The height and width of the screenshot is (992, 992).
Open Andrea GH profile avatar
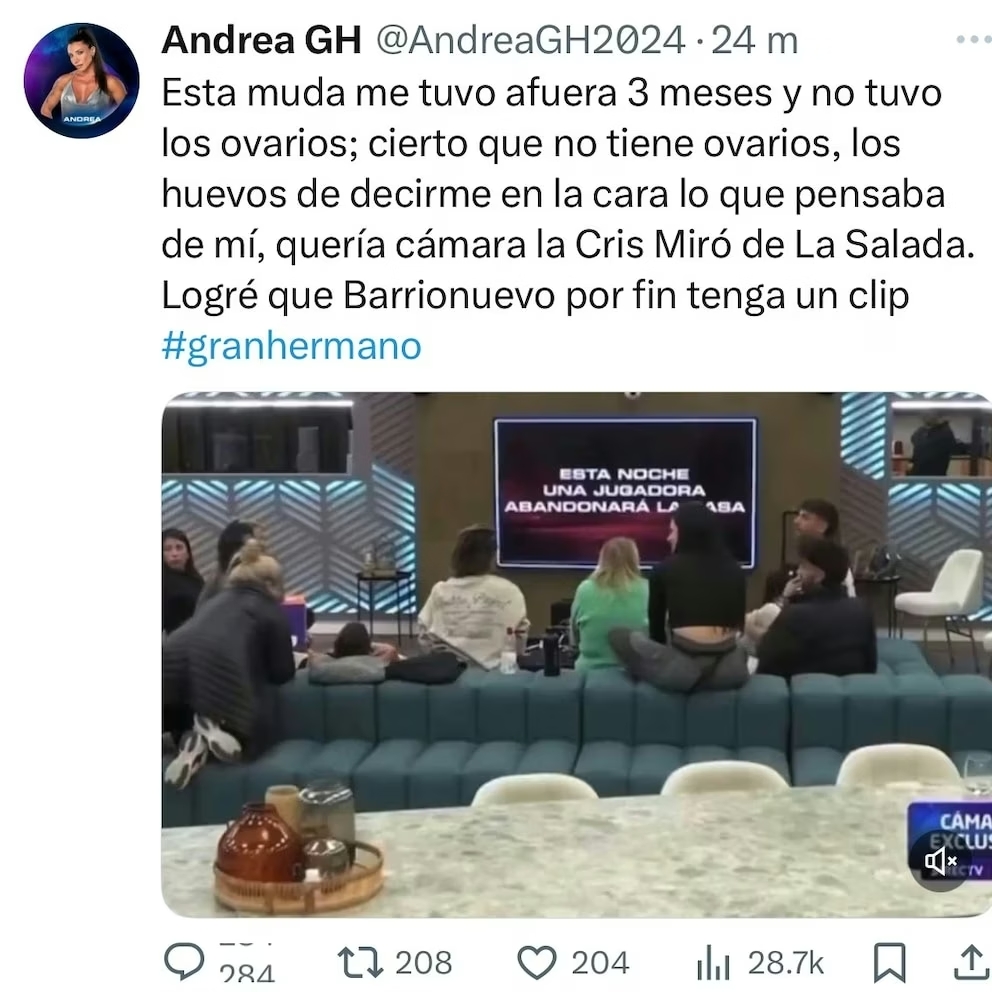(x=82, y=81)
